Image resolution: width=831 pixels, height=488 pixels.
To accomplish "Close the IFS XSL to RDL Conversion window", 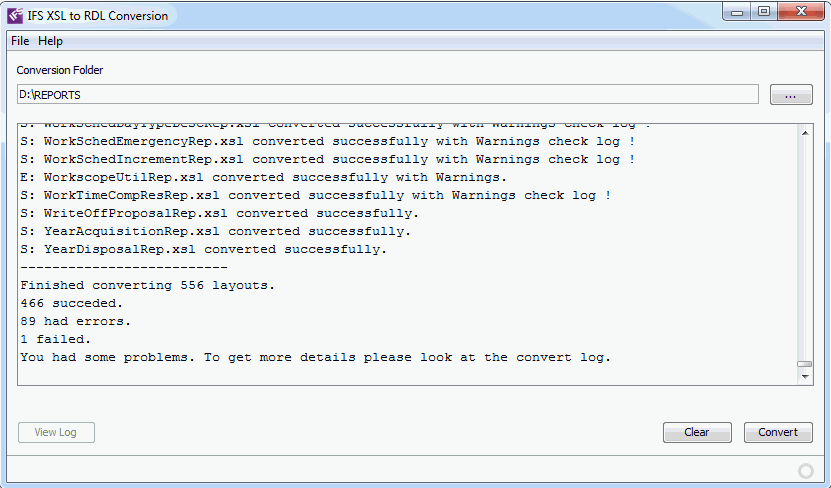I will click(x=798, y=12).
